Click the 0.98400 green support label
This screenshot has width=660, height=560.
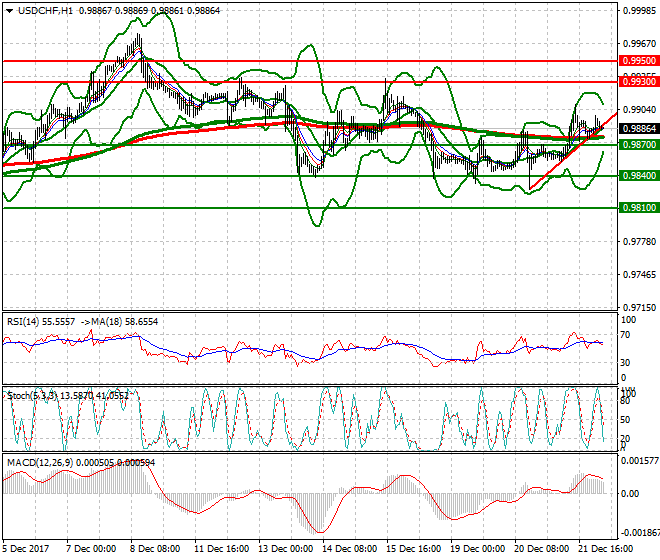pos(639,176)
